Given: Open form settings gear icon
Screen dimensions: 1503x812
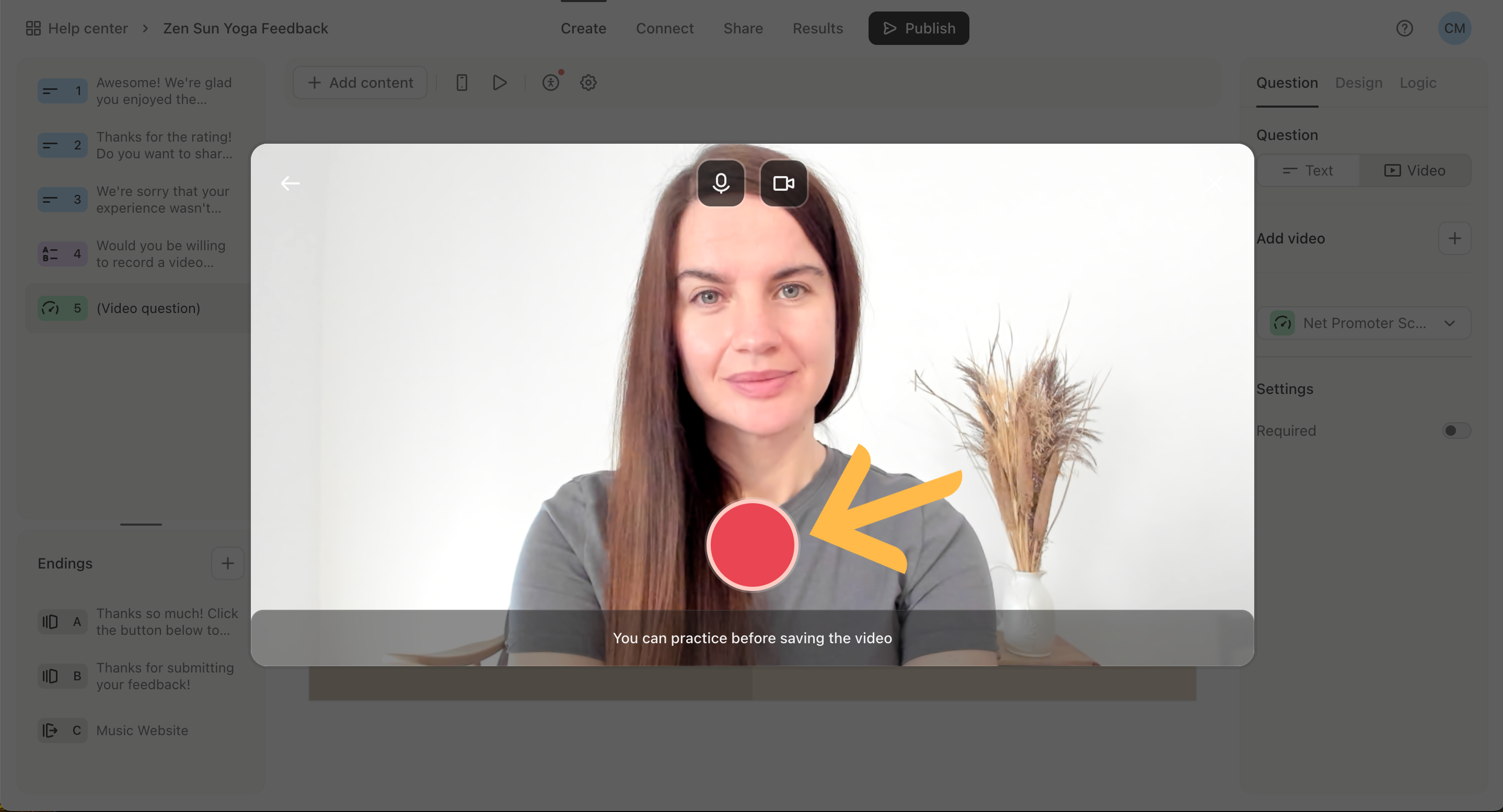Looking at the screenshot, I should [588, 82].
